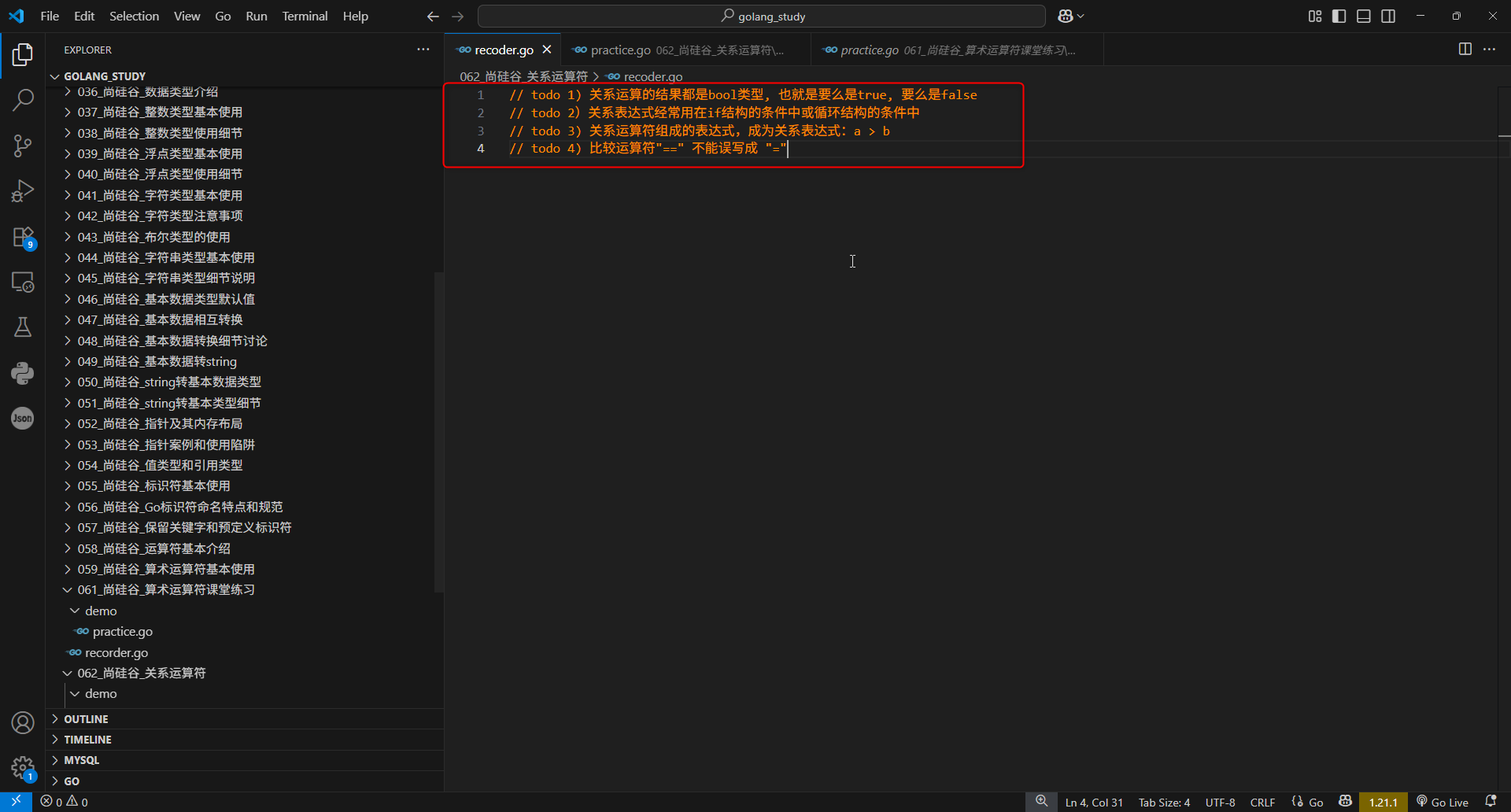Open the Testing flask icon
The height and width of the screenshot is (812, 1511).
[23, 327]
